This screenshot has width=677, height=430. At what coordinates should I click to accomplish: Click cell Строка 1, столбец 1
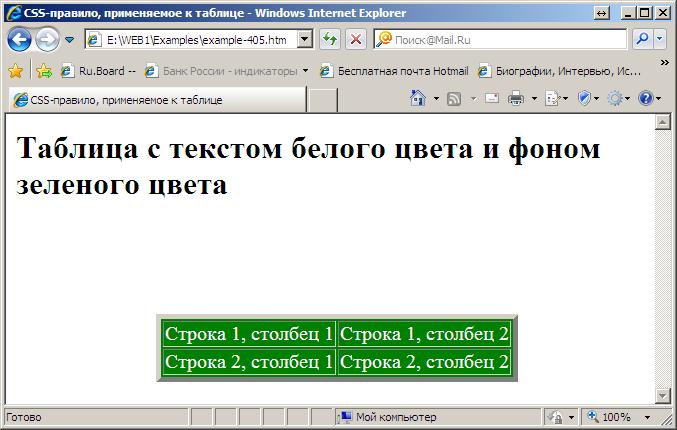click(x=249, y=334)
